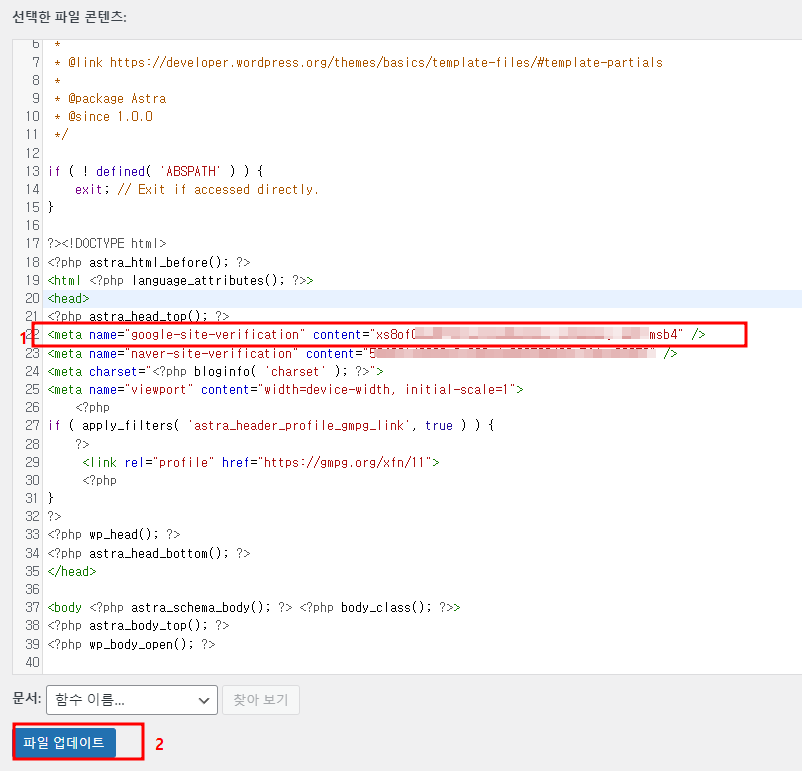Click the language_attributes() html line
This screenshot has height=771, width=802.
click(x=181, y=280)
